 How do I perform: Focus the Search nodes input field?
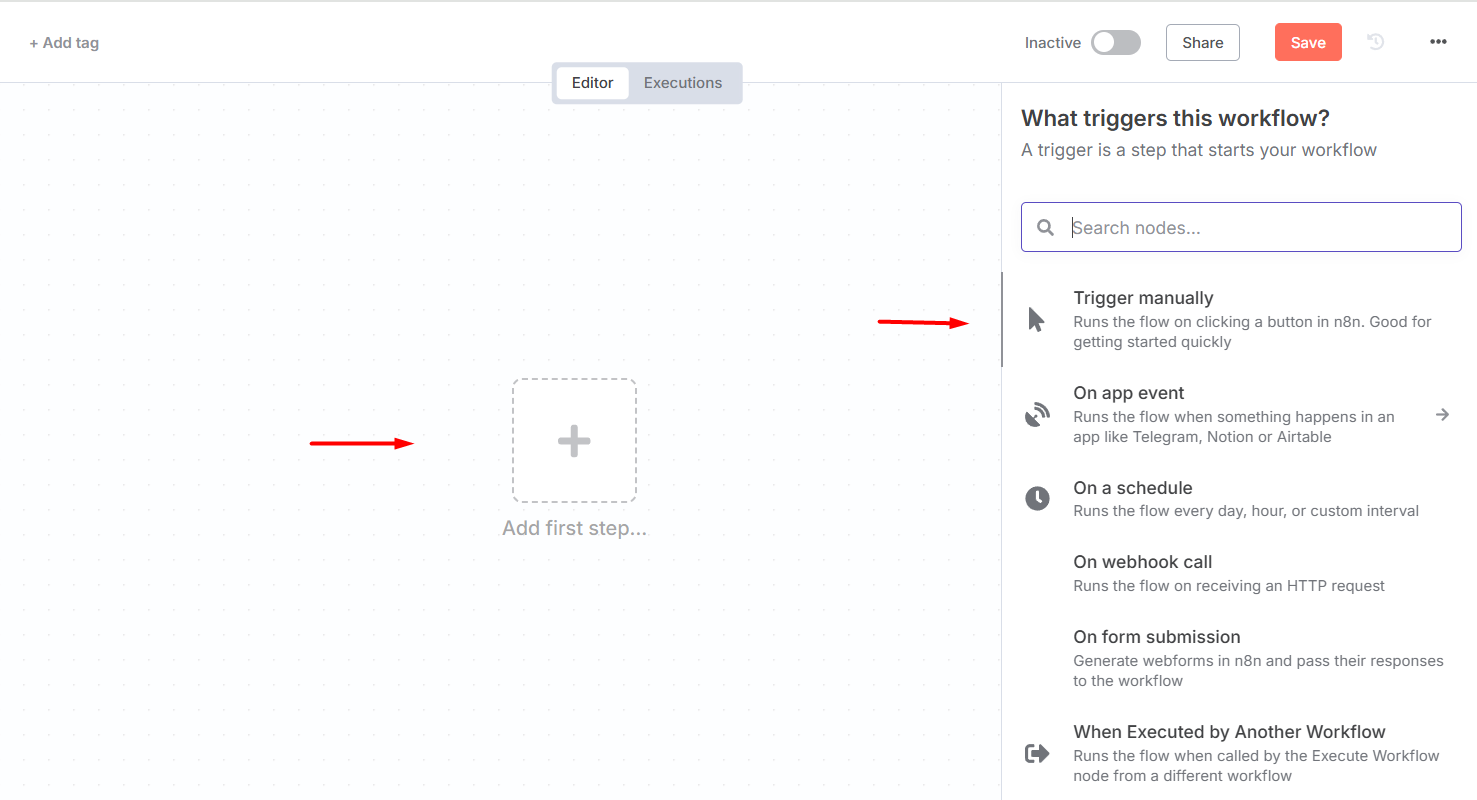1241,228
